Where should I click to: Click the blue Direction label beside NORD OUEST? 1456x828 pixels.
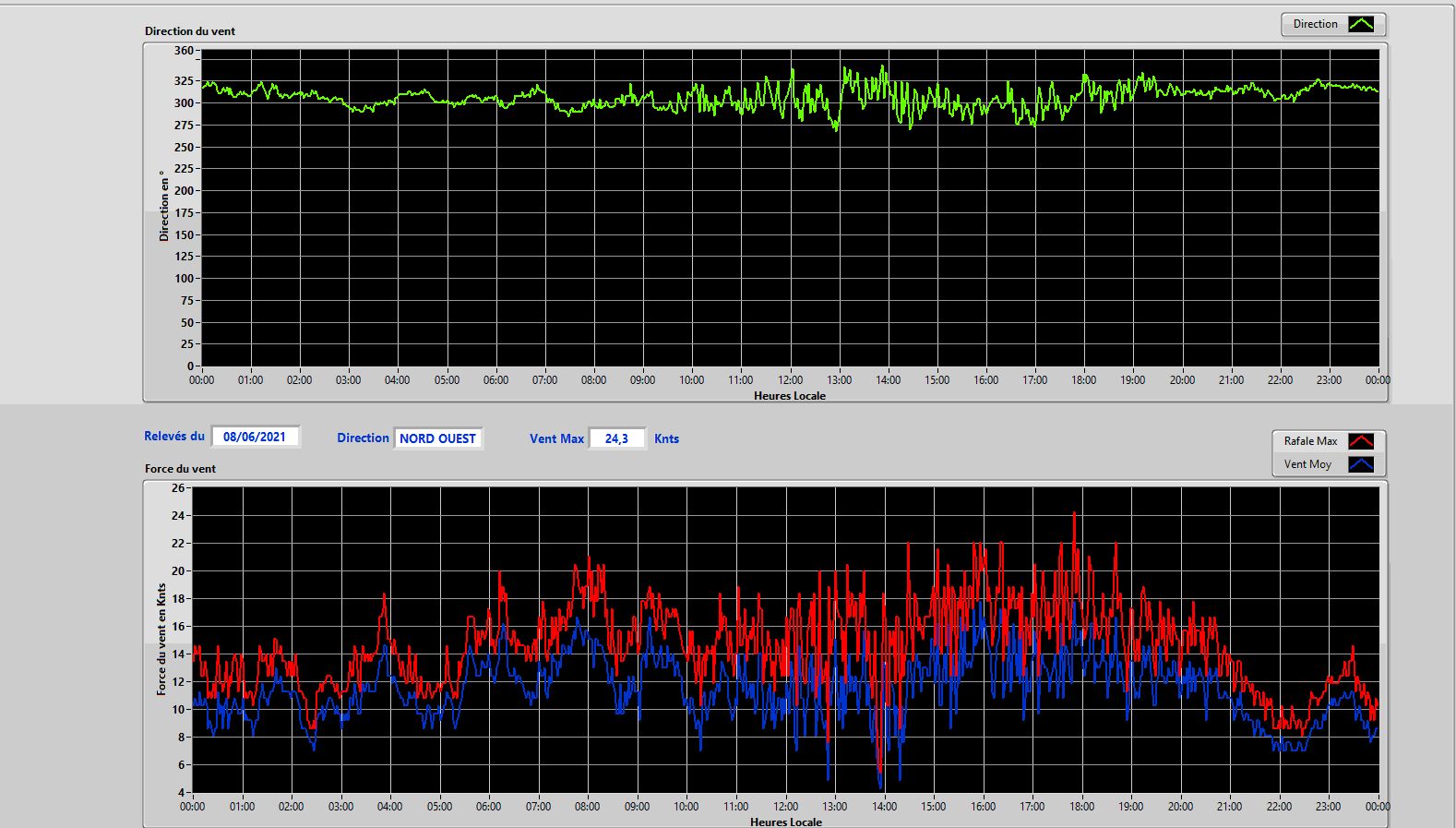363,438
